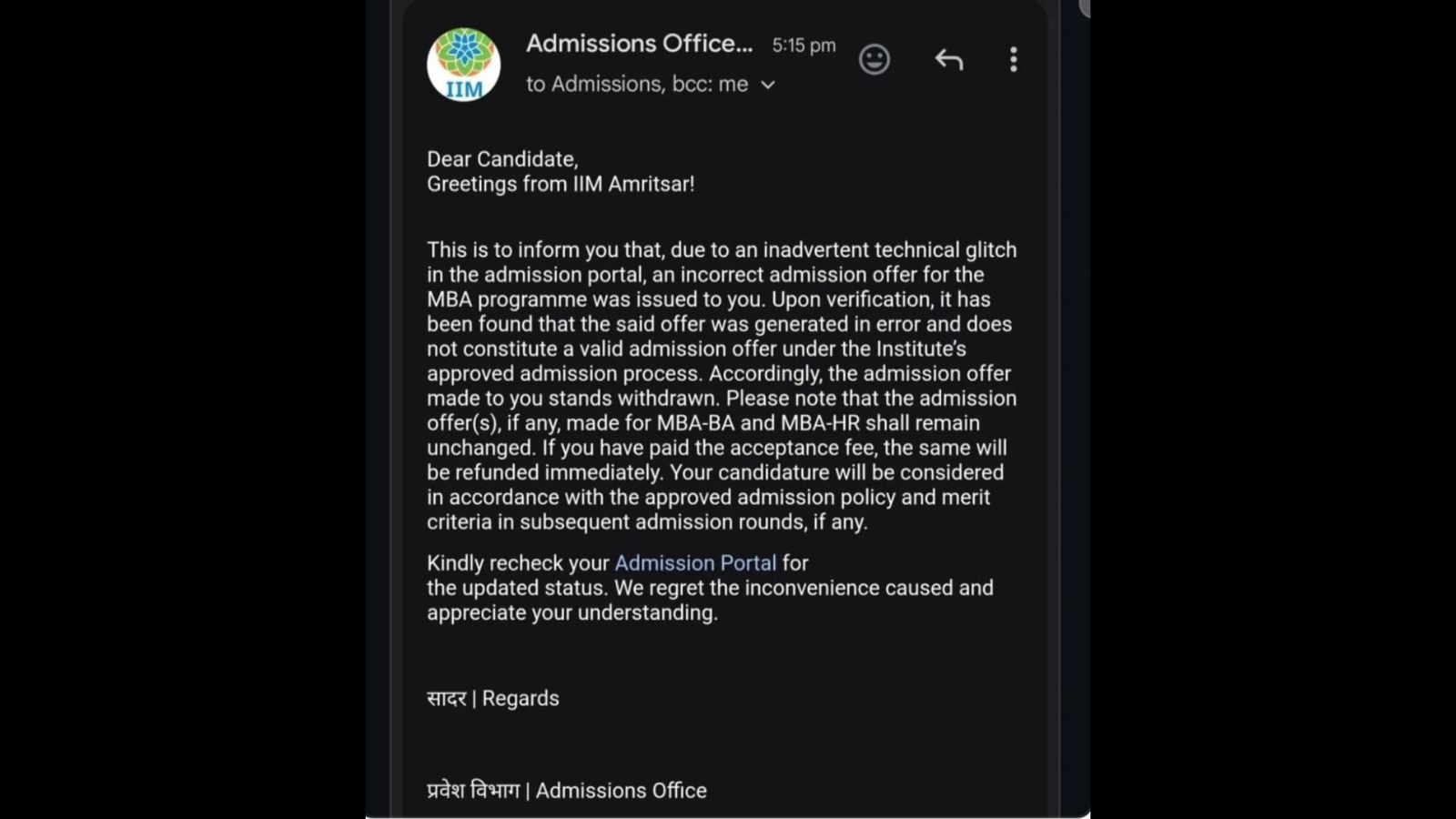Tap the sender name Admissions Office

pyautogui.click(x=639, y=43)
